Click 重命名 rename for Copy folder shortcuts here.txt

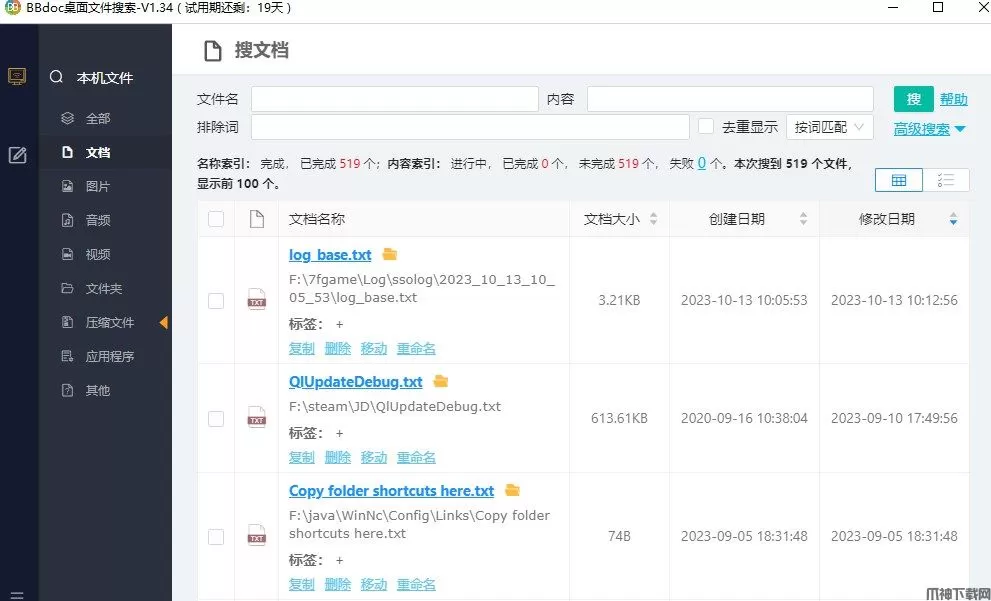point(416,585)
